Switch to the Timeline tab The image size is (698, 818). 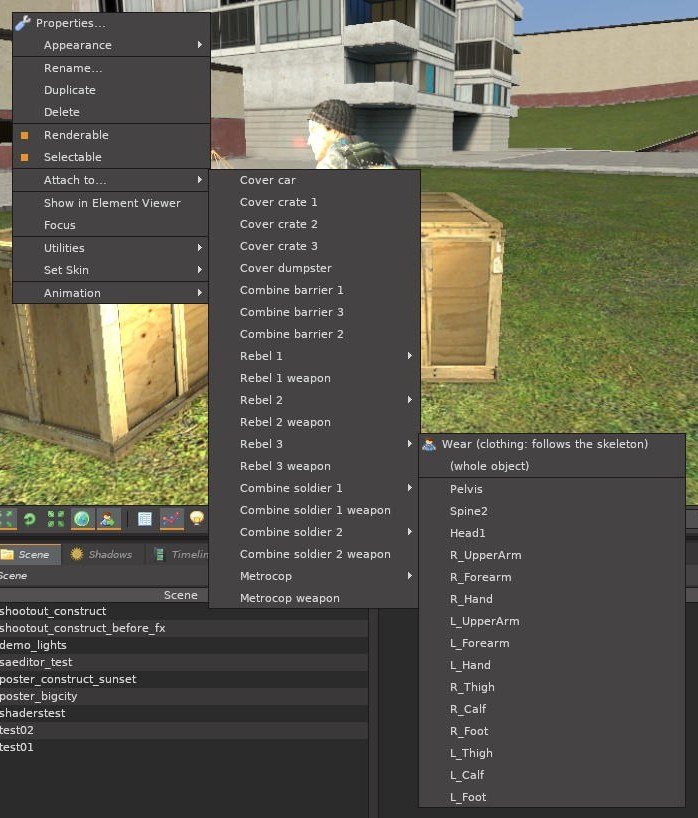177,555
